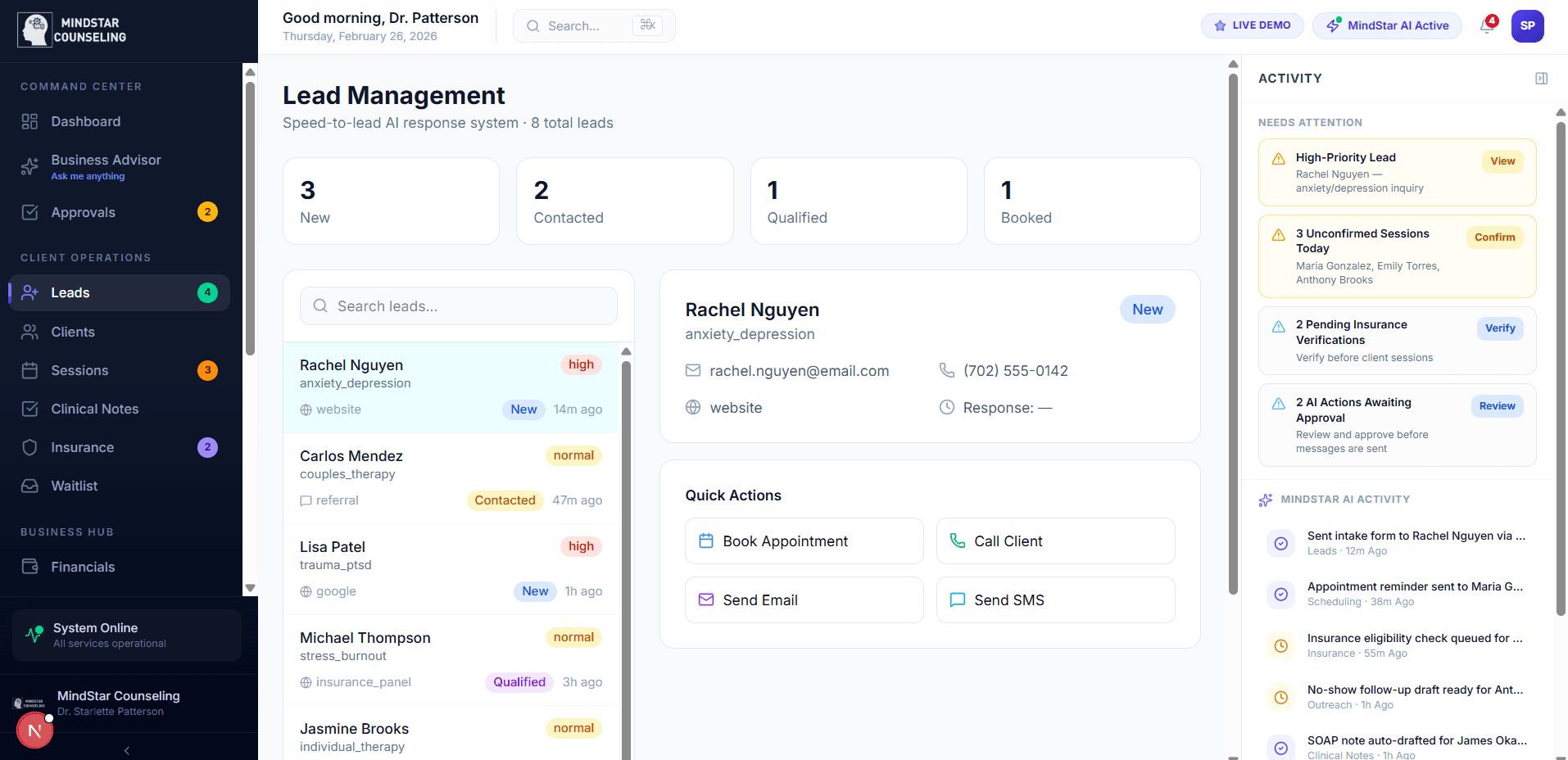Open the Dashboard from the sidebar

pos(86,121)
